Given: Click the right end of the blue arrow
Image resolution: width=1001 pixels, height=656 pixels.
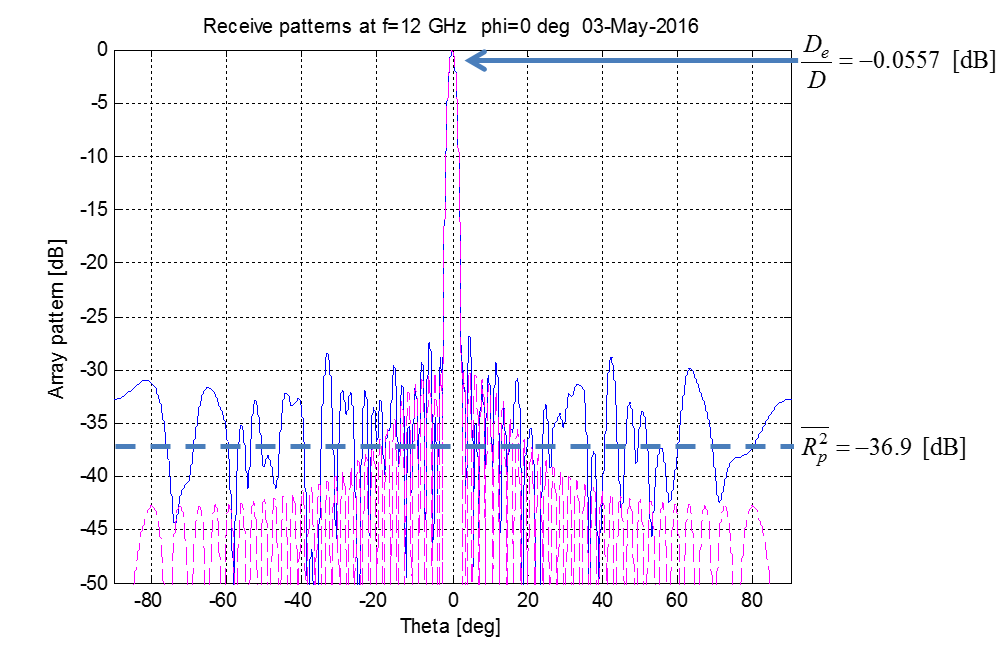Looking at the screenshot, I should click(796, 61).
